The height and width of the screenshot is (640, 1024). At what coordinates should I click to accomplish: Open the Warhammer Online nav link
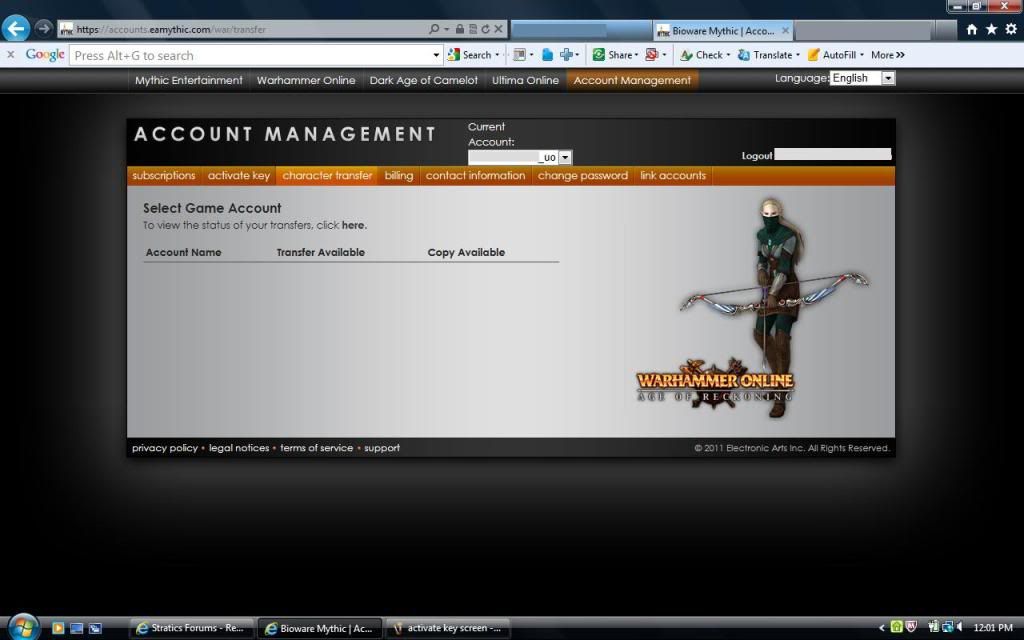306,80
